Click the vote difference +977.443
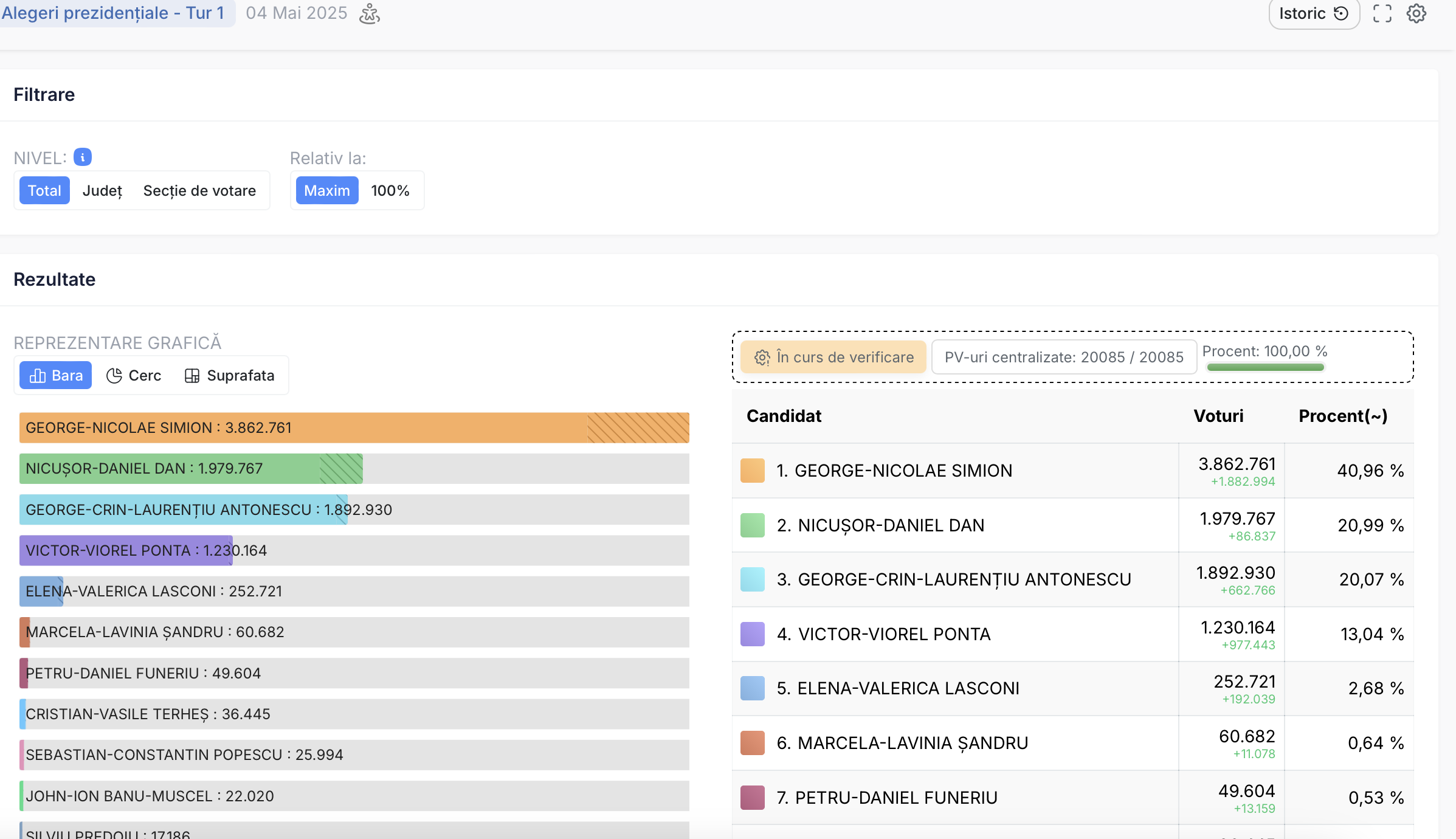 [x=1248, y=645]
